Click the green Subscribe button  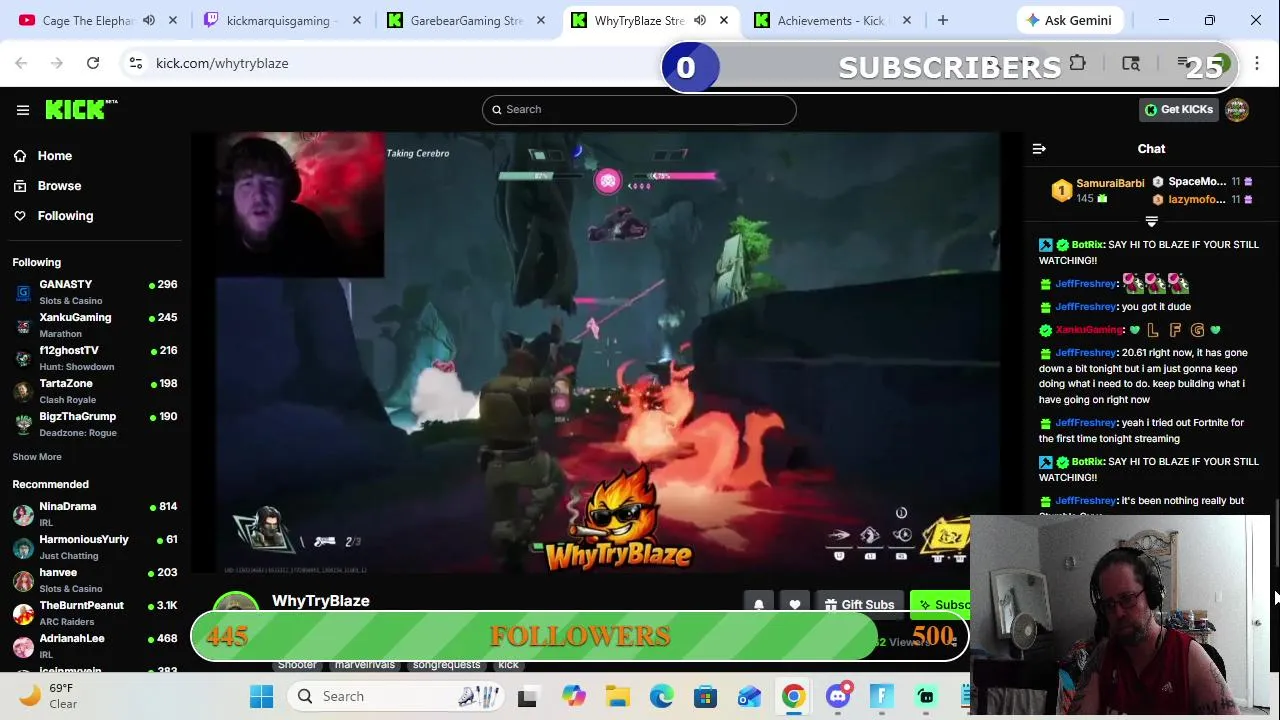[x=941, y=604]
